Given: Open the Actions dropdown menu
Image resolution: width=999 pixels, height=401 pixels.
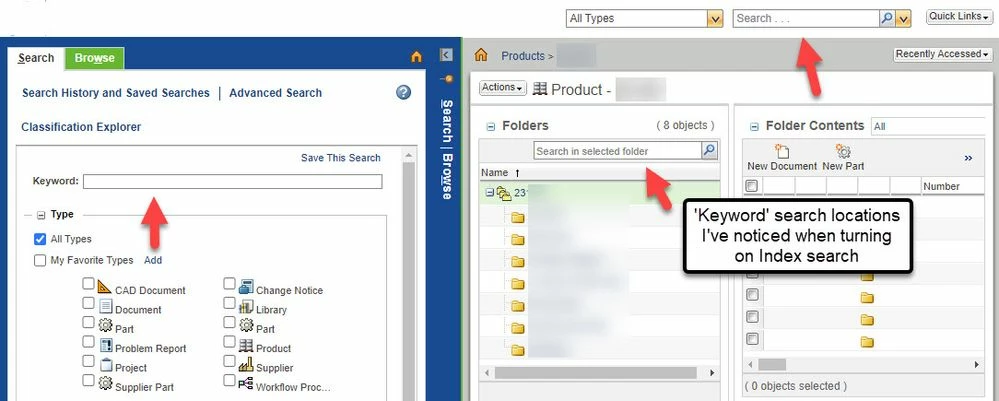Looking at the screenshot, I should (503, 88).
